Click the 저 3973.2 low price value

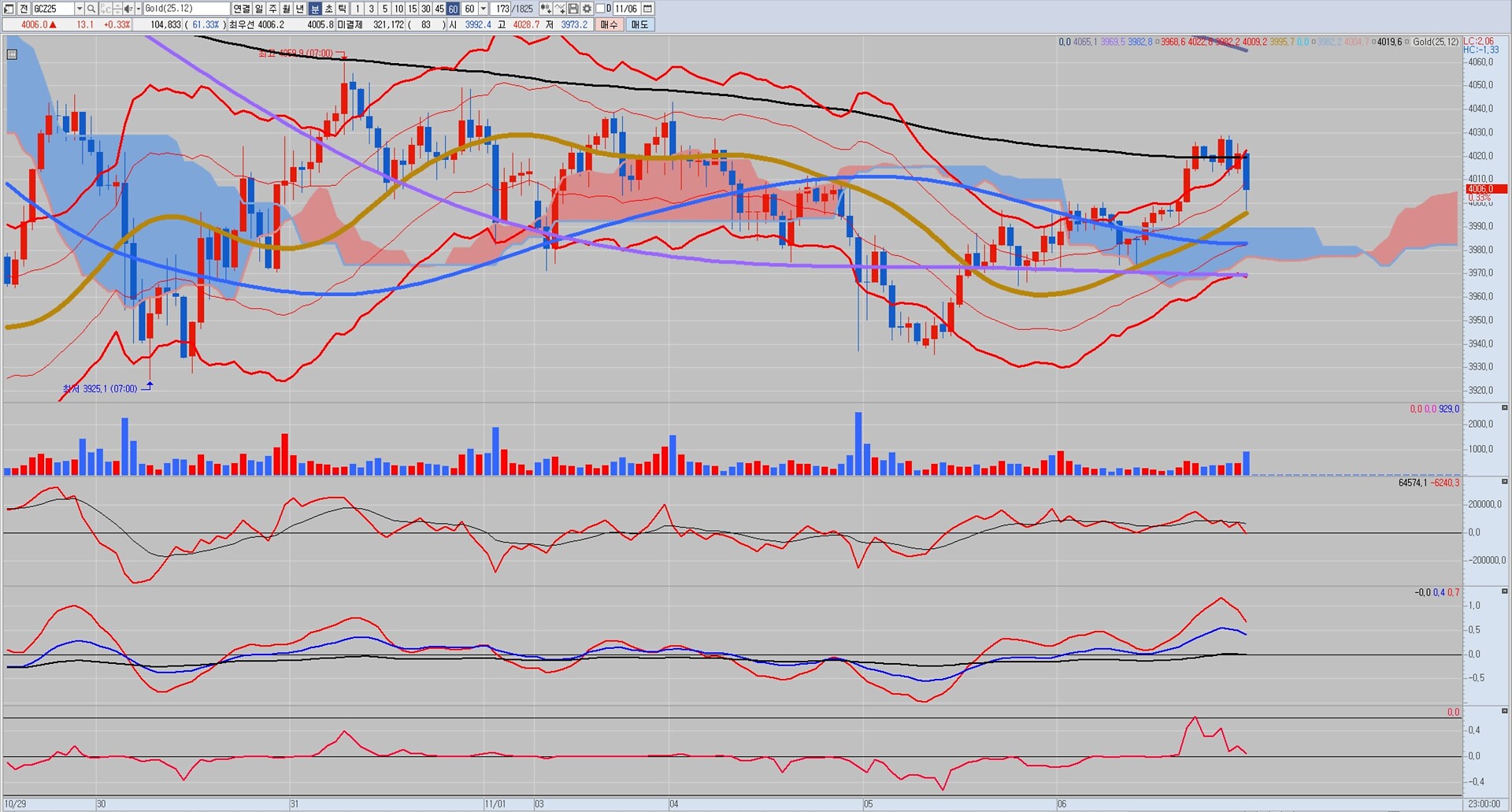point(574,24)
